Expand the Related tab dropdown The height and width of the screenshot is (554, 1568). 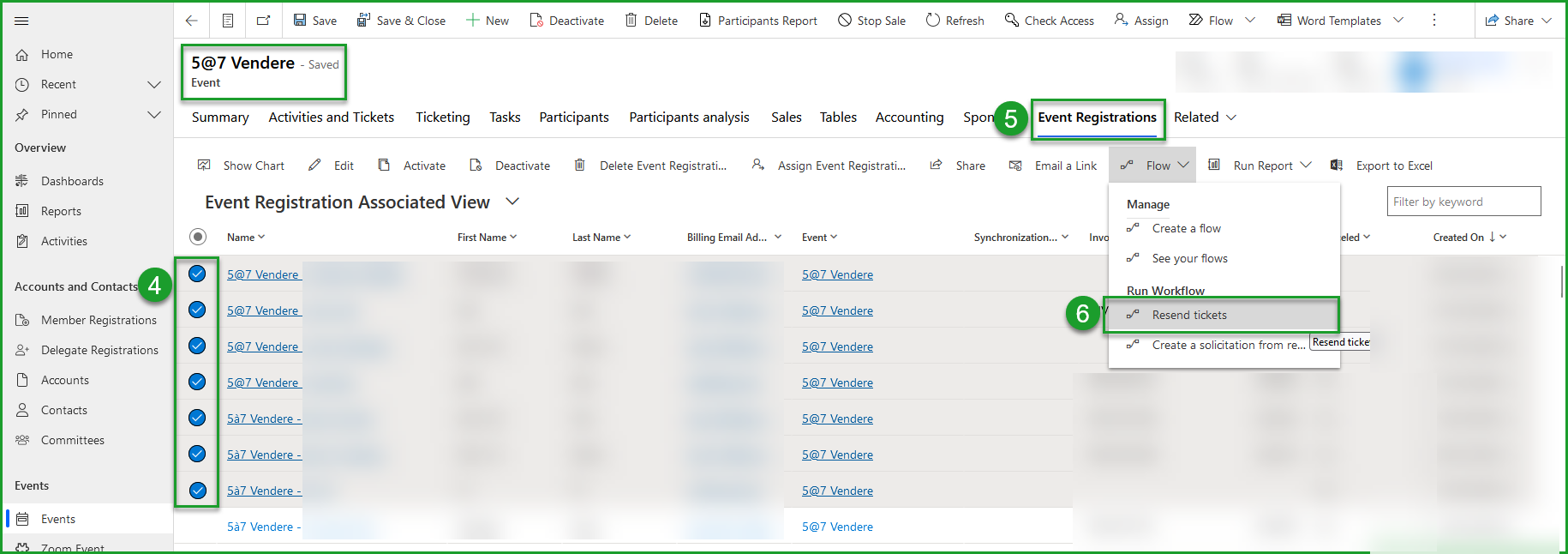pyautogui.click(x=1231, y=117)
